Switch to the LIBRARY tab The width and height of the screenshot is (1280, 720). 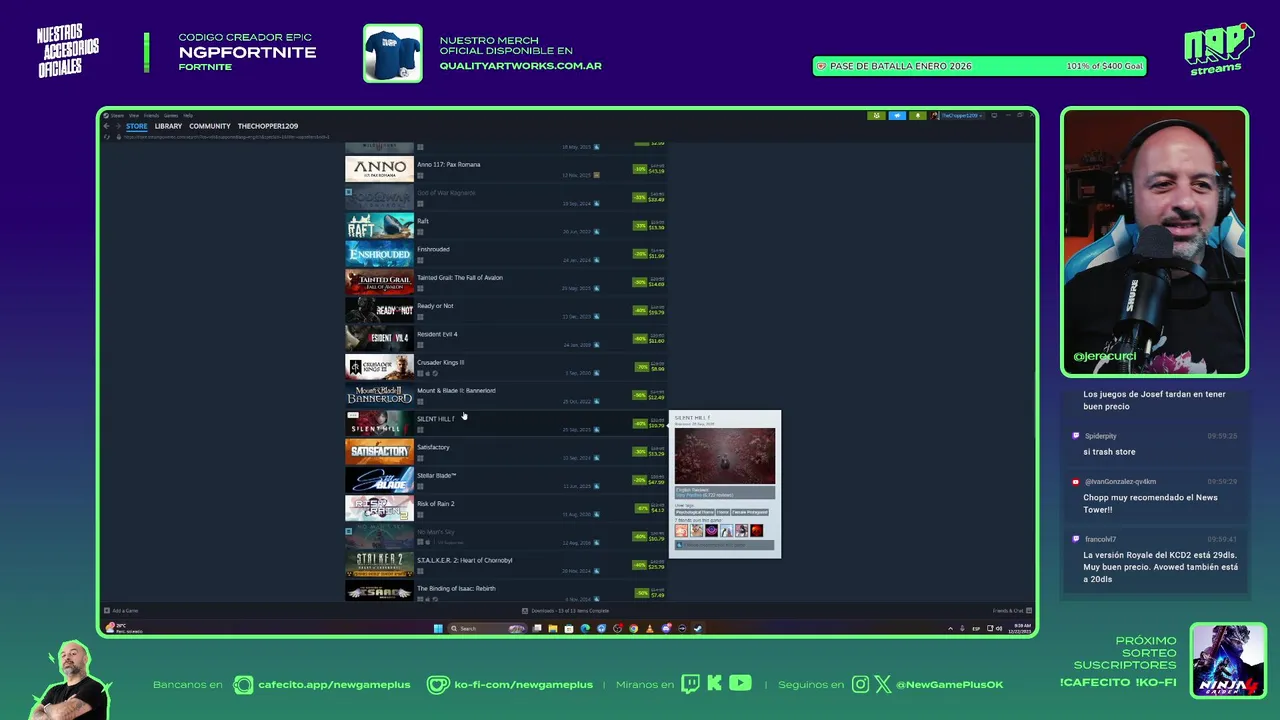coord(168,126)
